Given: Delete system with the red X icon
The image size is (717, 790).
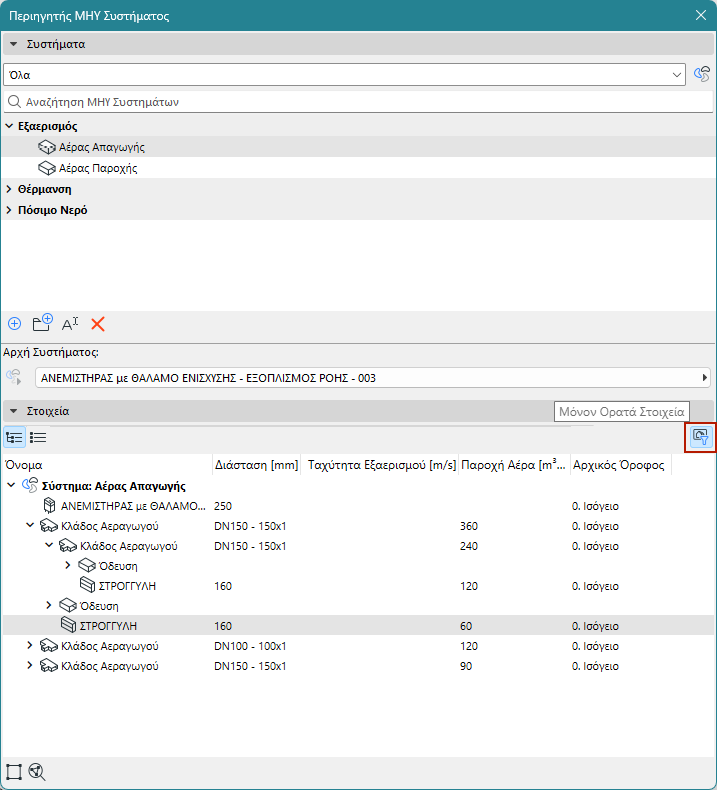Looking at the screenshot, I should pos(98,324).
